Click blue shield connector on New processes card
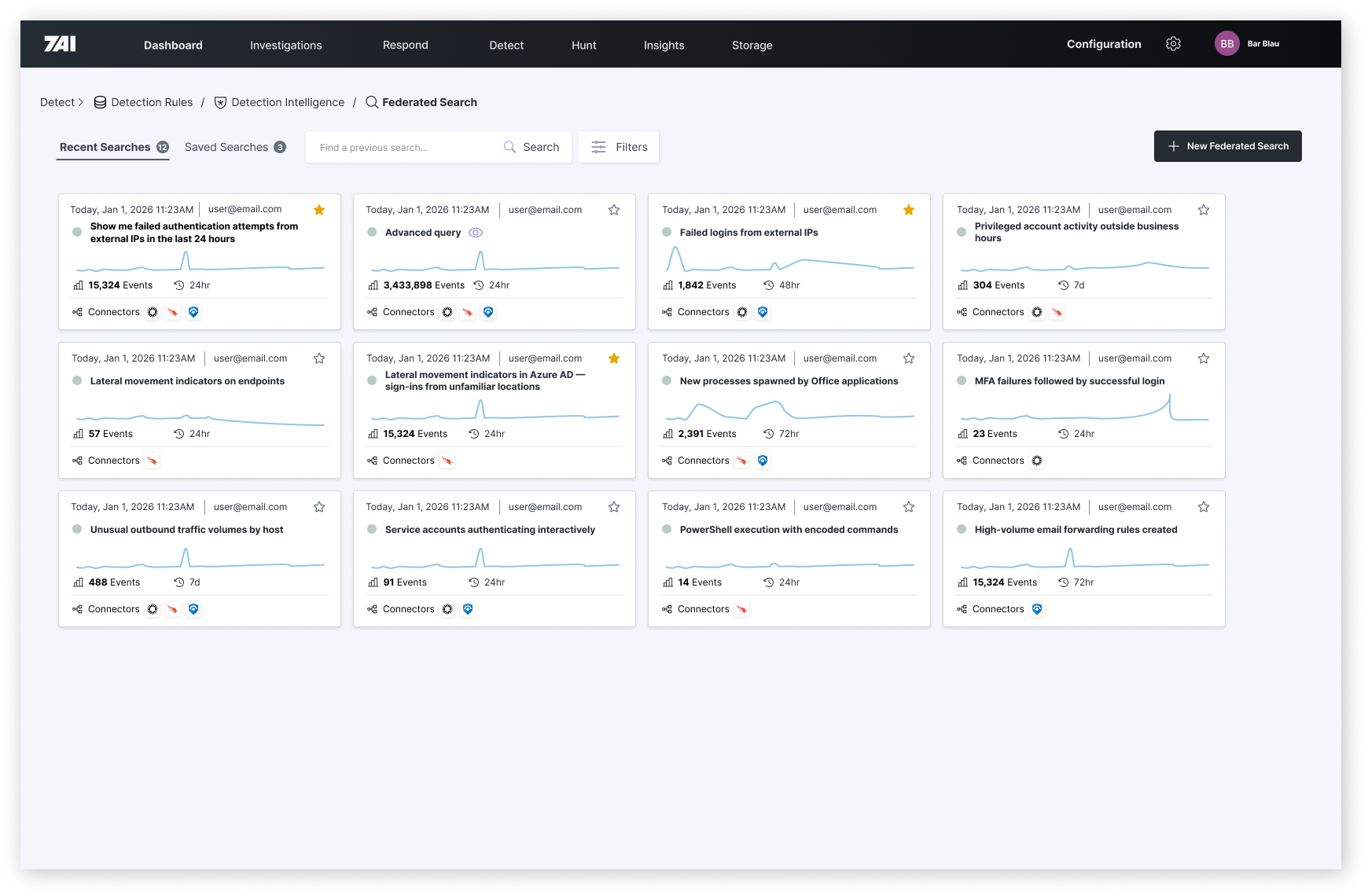1368x896 pixels. [x=763, y=461]
